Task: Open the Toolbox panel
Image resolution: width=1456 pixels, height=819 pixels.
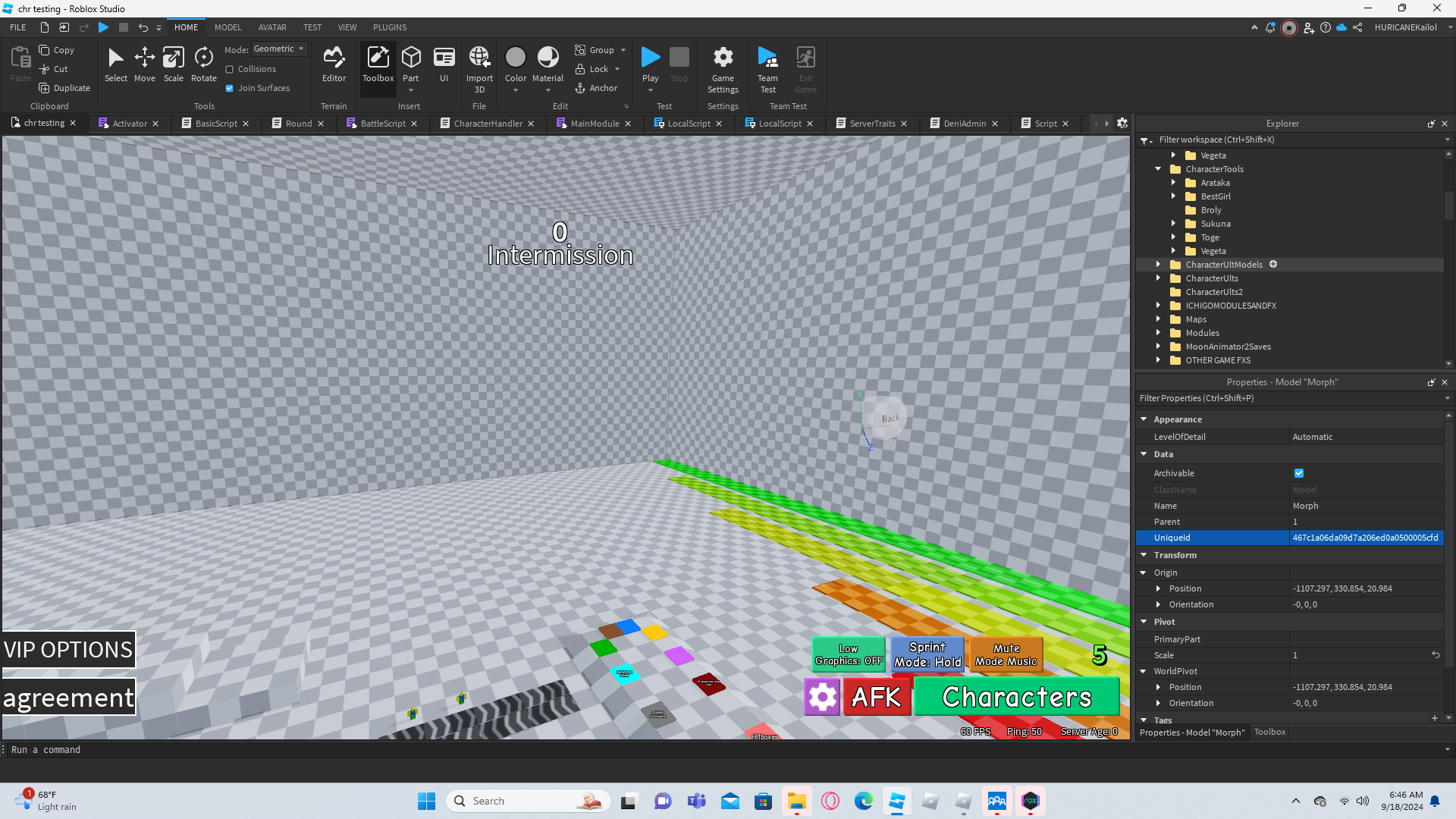Action: 378,64
